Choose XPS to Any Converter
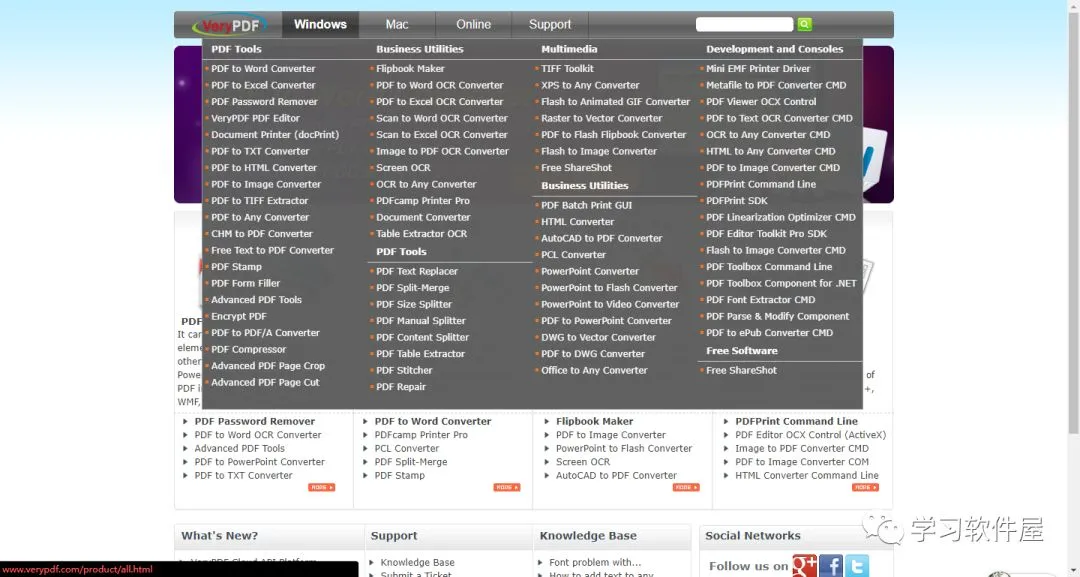This screenshot has width=1080, height=577. tap(590, 85)
